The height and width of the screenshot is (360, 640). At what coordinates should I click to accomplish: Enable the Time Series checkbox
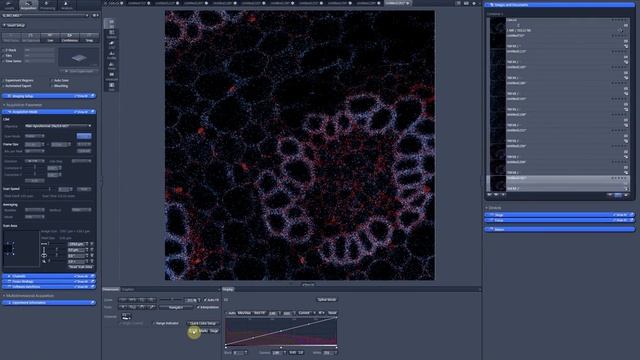(4, 61)
